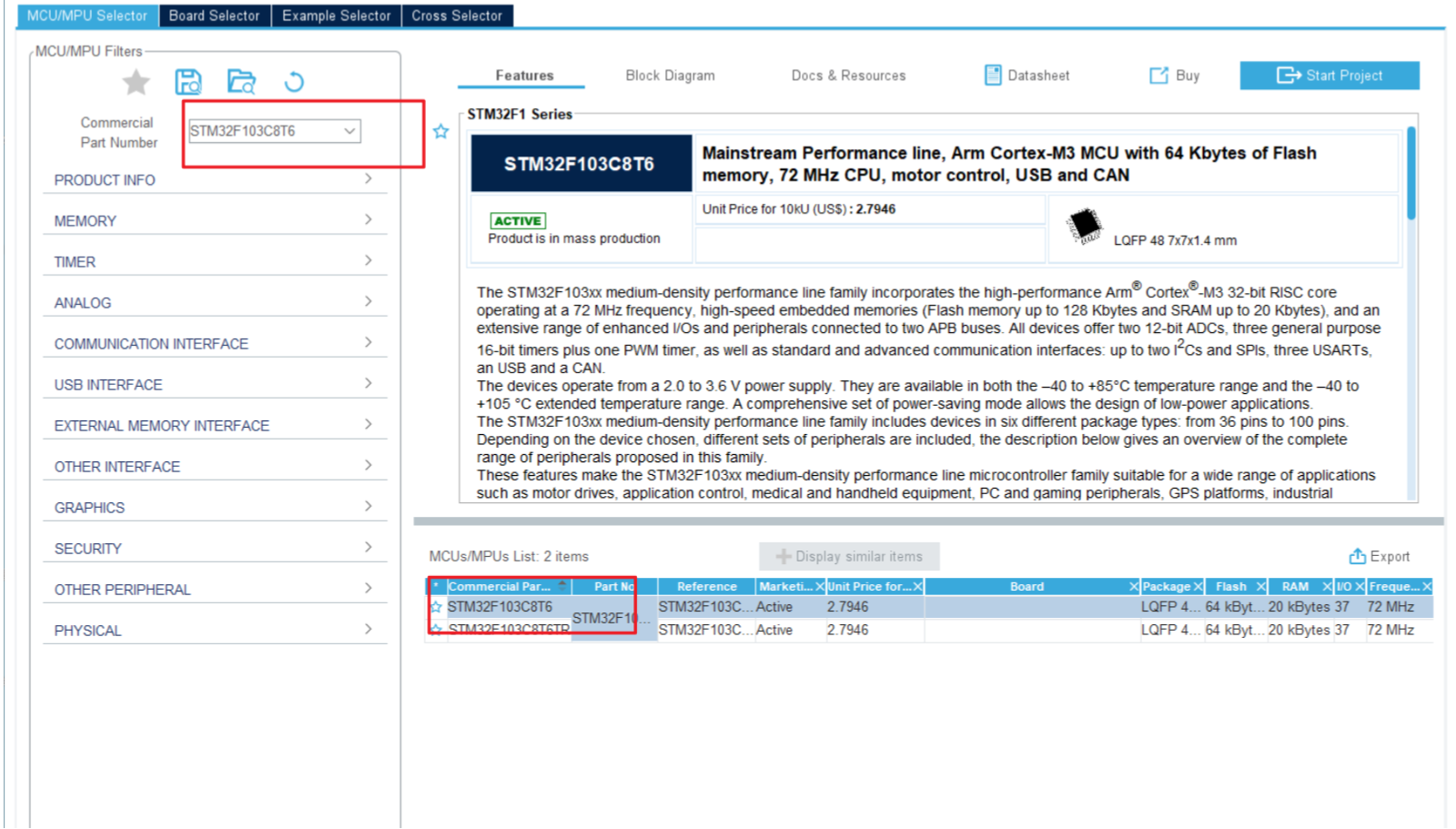Open the Docs & Resources tab
Image resolution: width=1456 pixels, height=829 pixels.
click(848, 76)
